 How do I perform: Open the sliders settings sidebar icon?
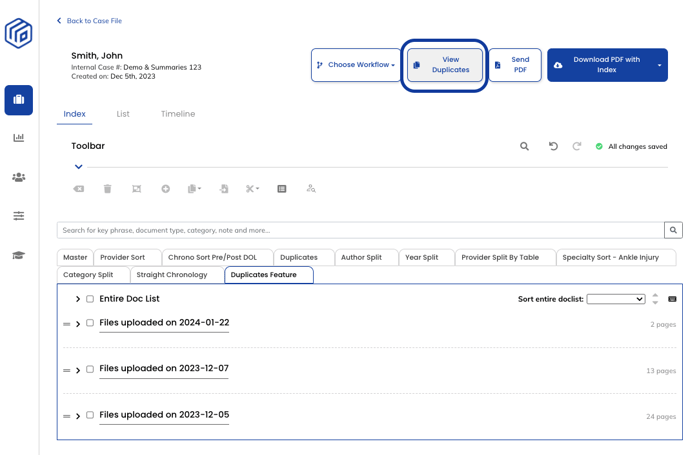click(x=18, y=216)
